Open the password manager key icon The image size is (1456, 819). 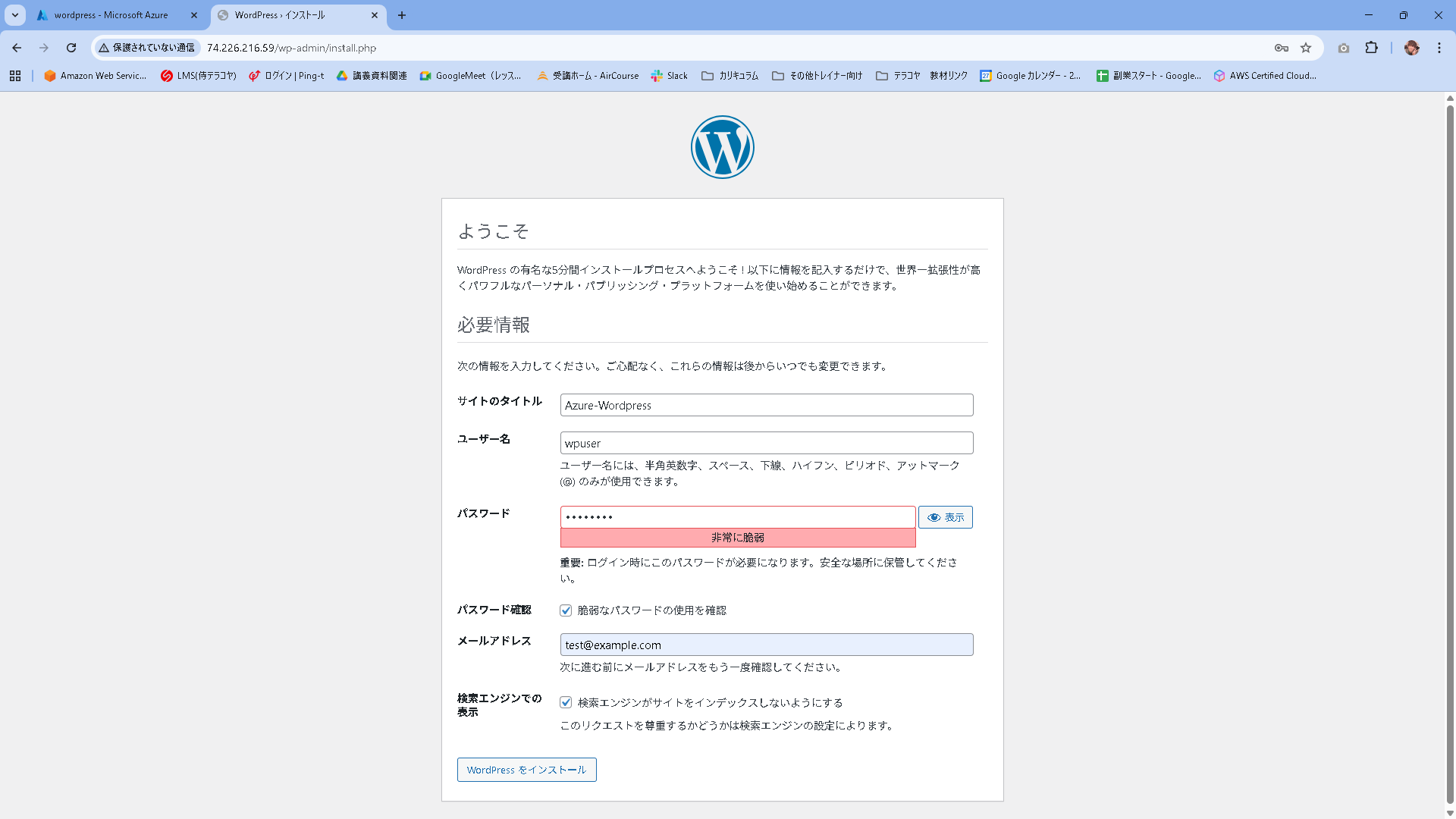(1281, 48)
